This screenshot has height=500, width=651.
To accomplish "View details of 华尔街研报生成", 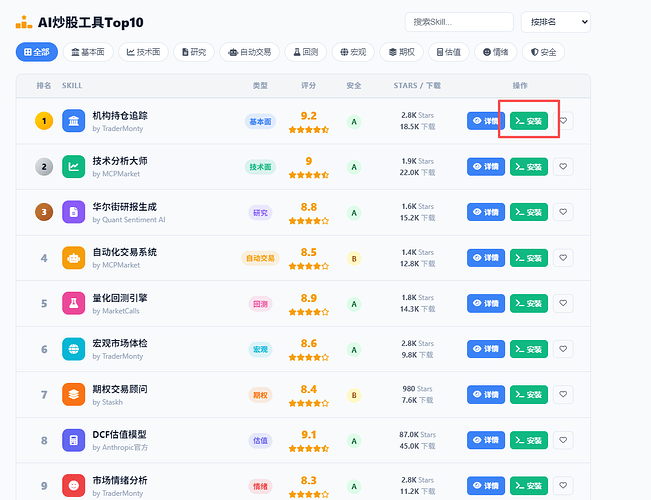I will pos(486,212).
